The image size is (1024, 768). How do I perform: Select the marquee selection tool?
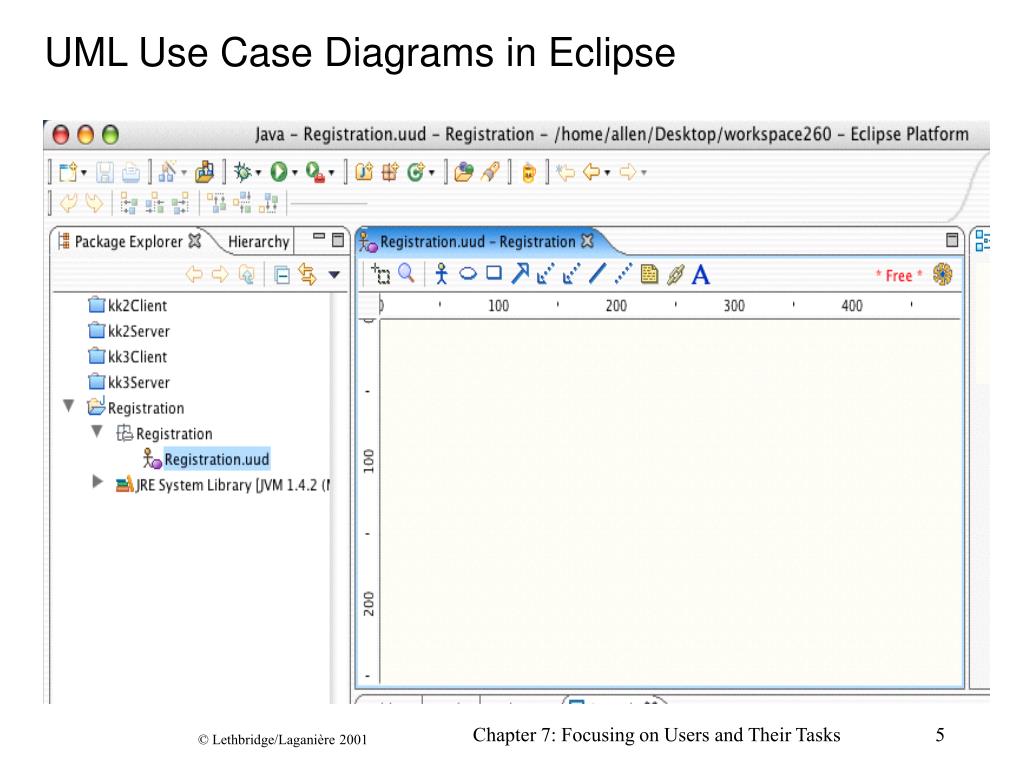coord(381,274)
